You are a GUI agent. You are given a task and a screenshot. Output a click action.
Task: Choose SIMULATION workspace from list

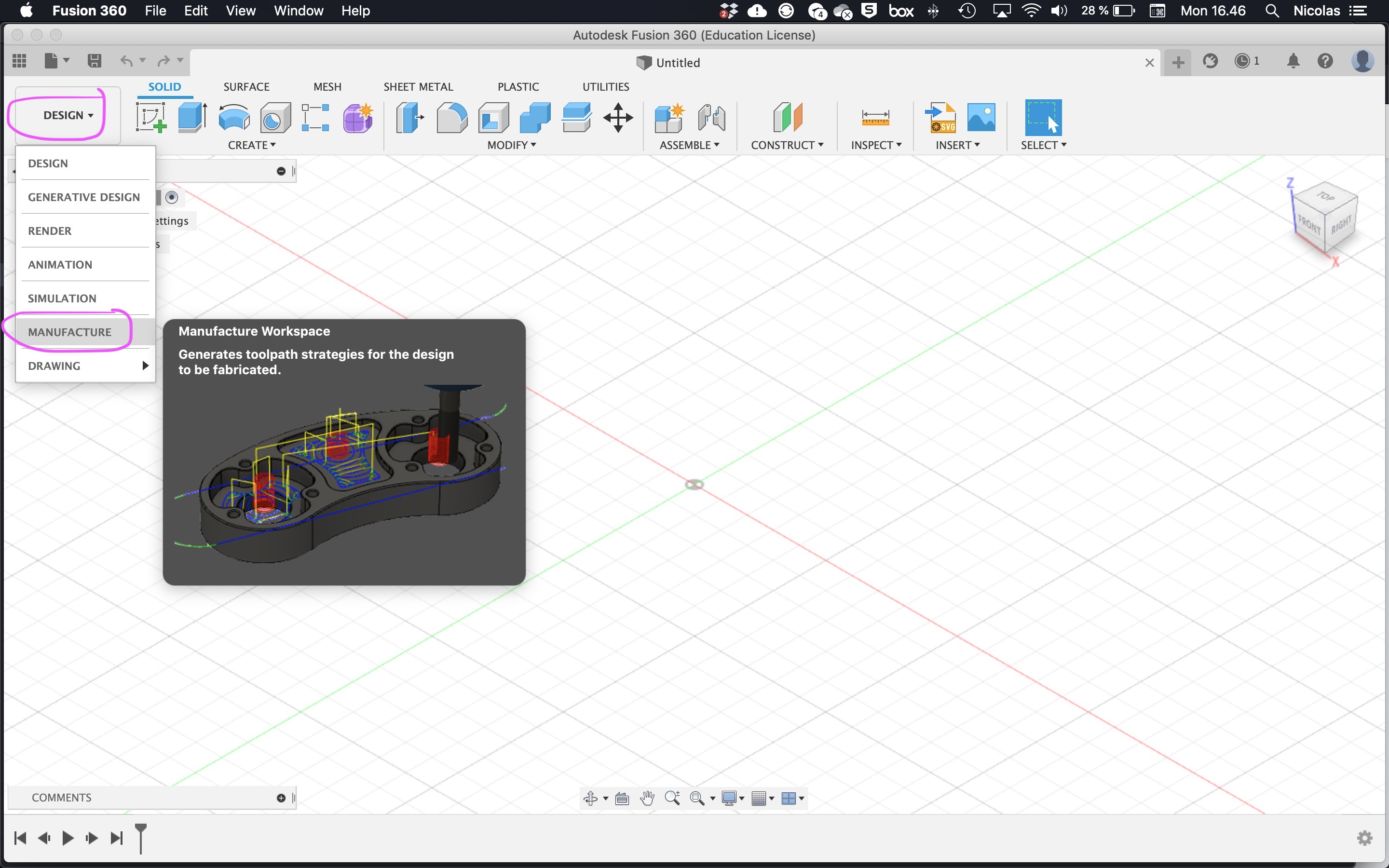tap(85, 298)
